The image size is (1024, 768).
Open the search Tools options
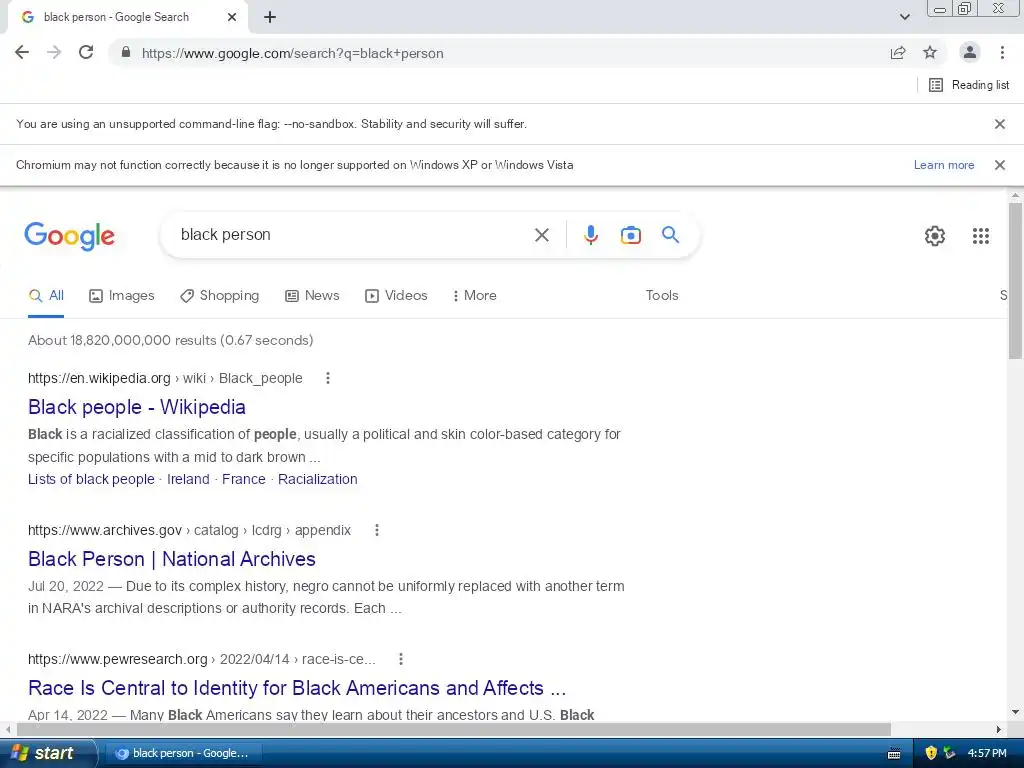click(662, 296)
